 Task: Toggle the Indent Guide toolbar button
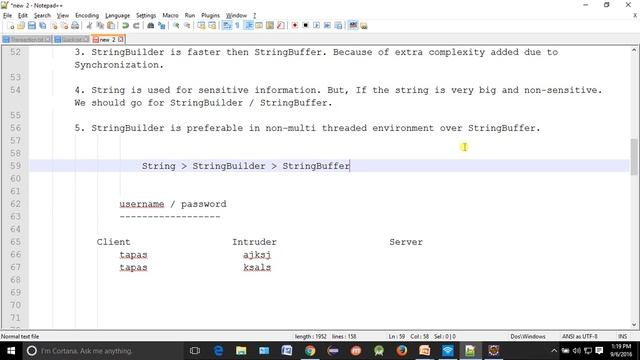(x=248, y=26)
